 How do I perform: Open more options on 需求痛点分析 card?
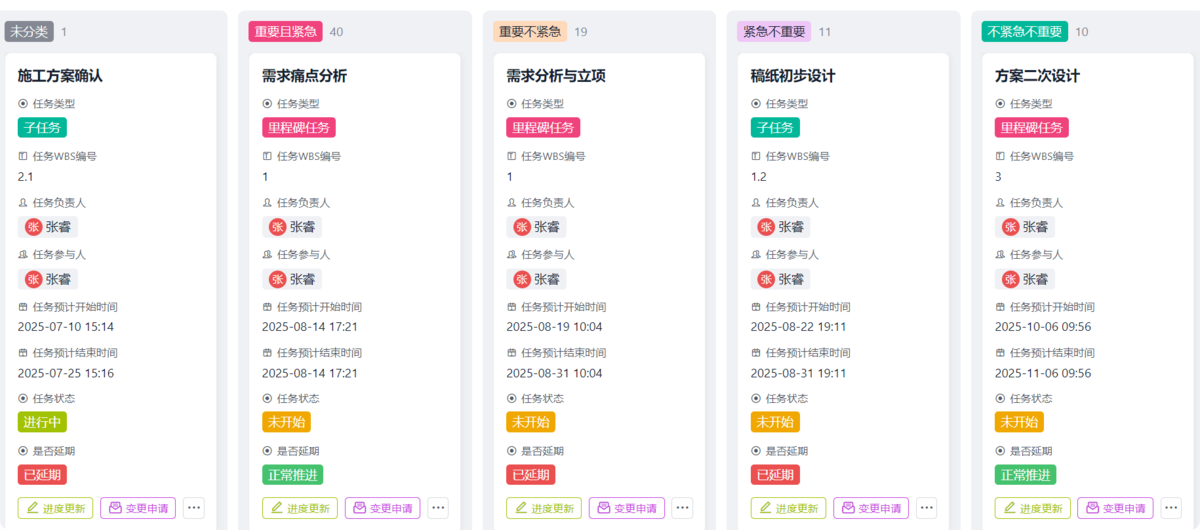tap(438, 508)
